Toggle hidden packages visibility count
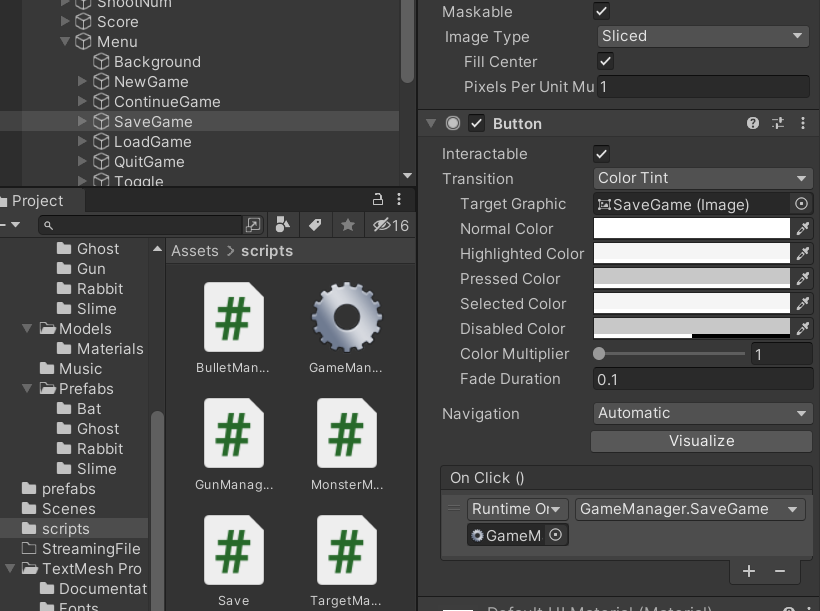The image size is (820, 611). click(x=390, y=225)
